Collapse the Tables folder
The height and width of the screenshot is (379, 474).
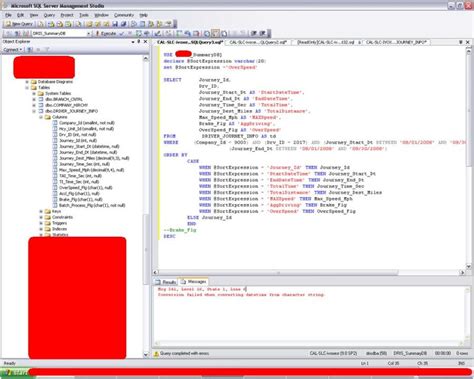pos(27,87)
